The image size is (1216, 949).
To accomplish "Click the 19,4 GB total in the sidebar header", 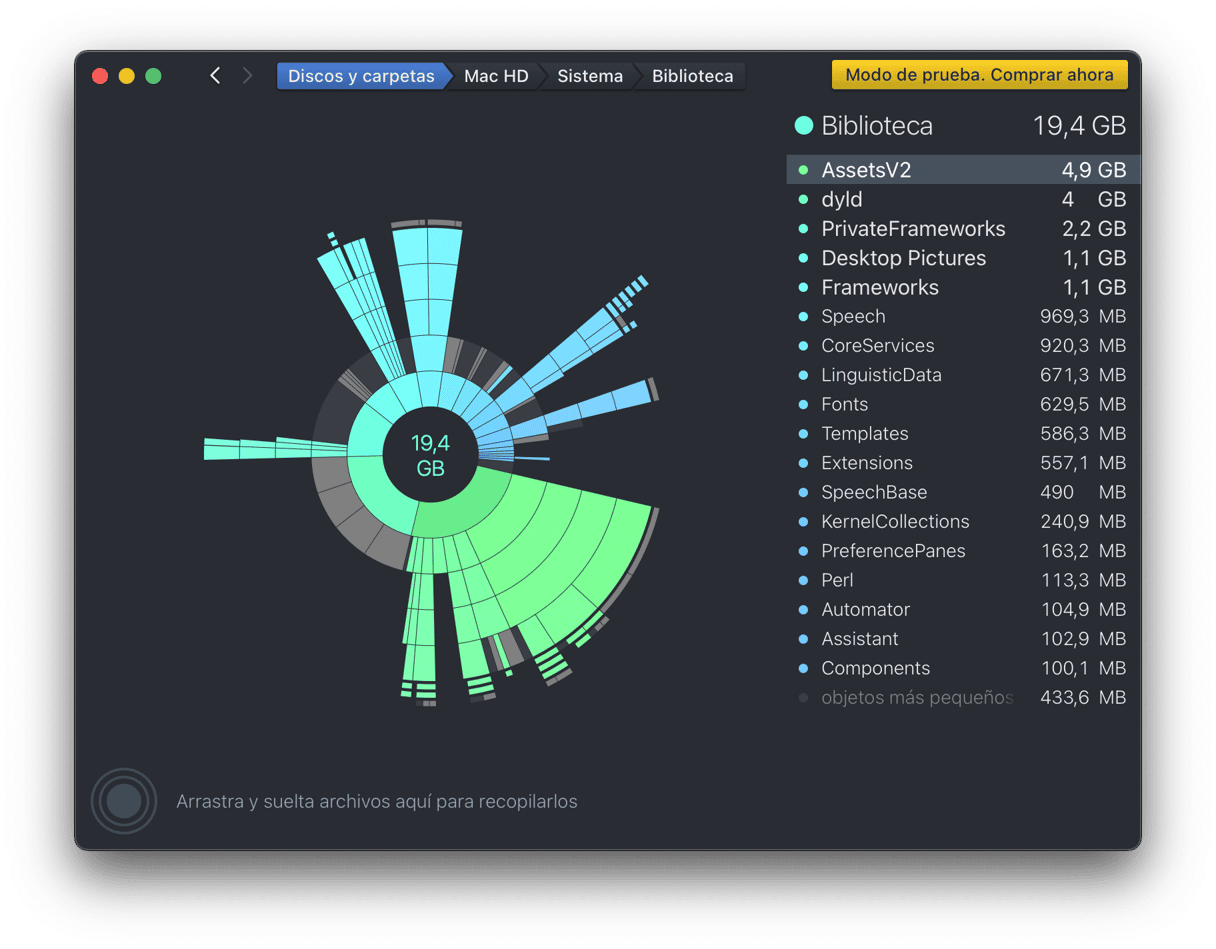I will (x=1079, y=126).
